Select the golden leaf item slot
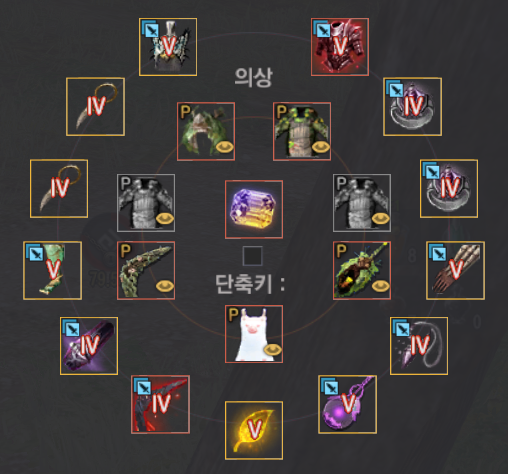Viewport: 508px width, 474px height. coord(254,430)
